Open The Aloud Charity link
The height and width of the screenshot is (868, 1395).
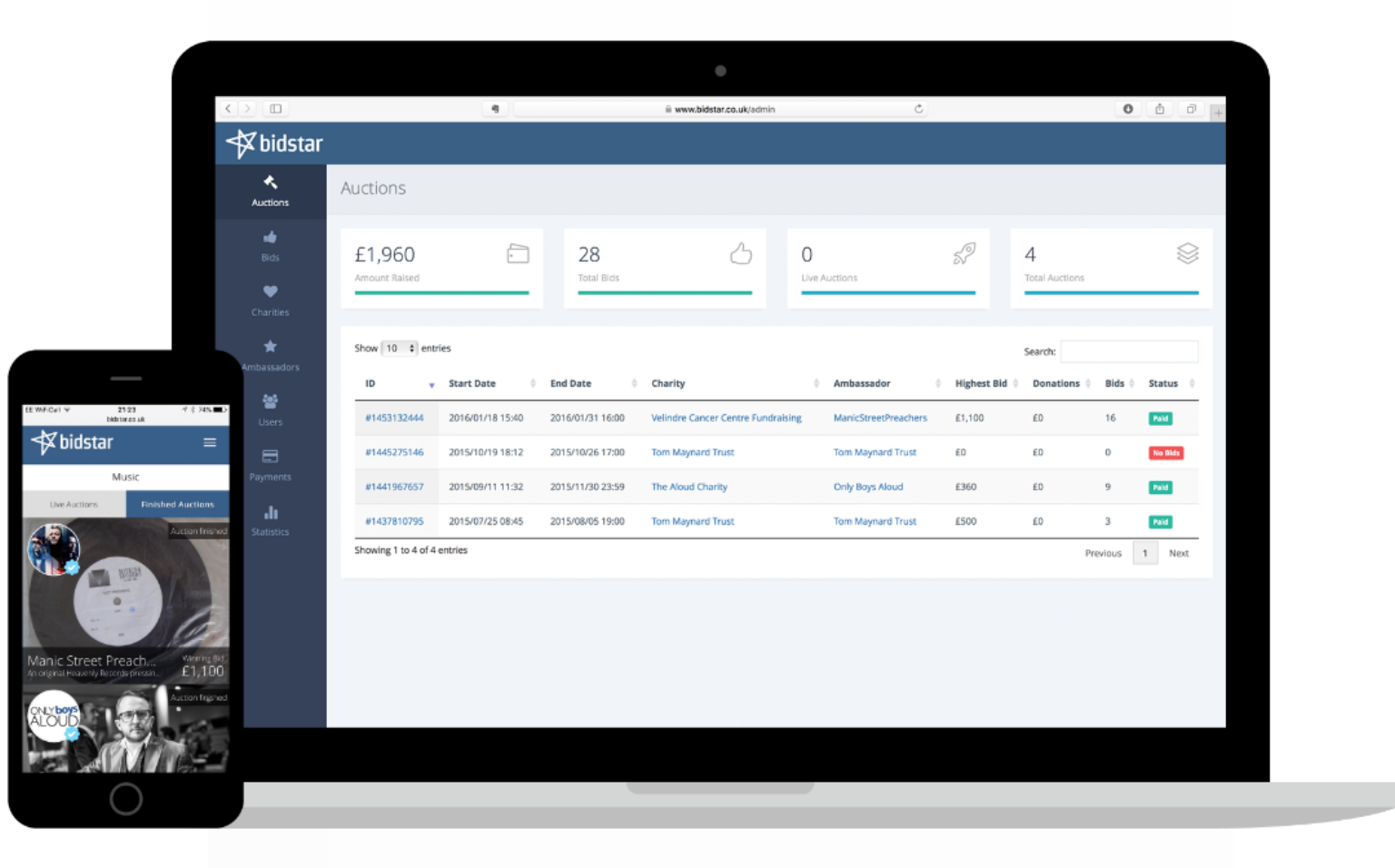[688, 487]
